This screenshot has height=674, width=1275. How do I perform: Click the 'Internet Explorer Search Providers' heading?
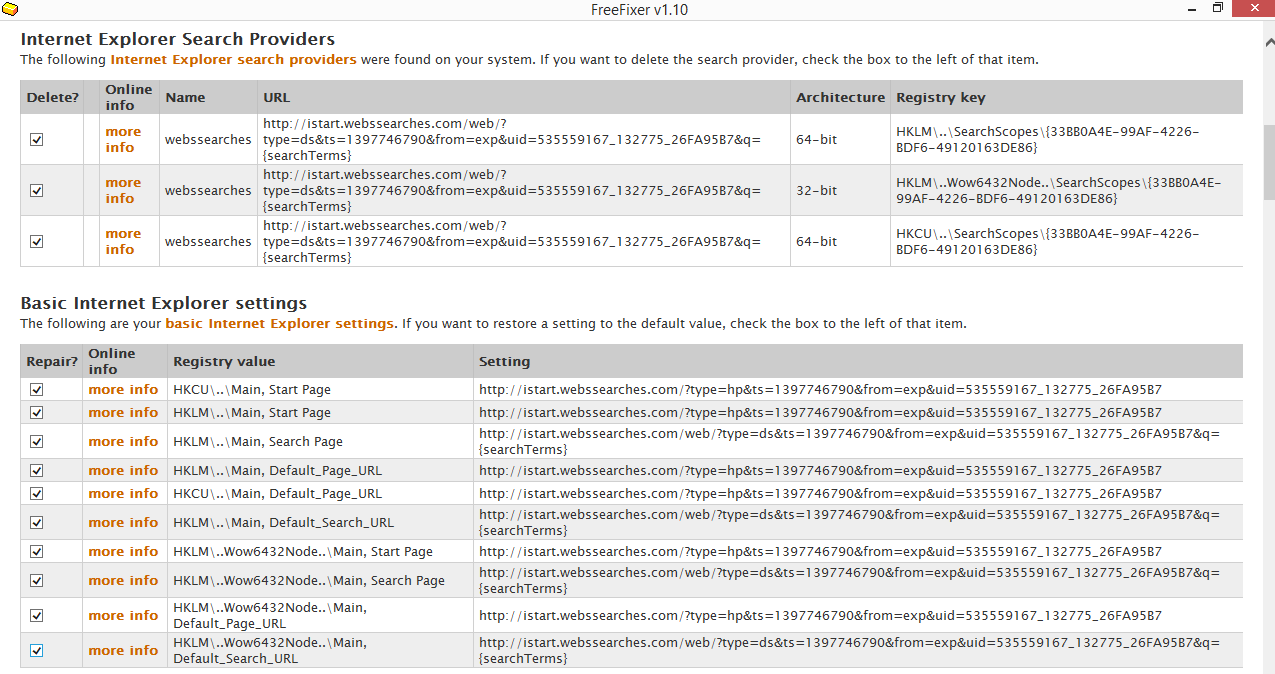click(x=178, y=40)
